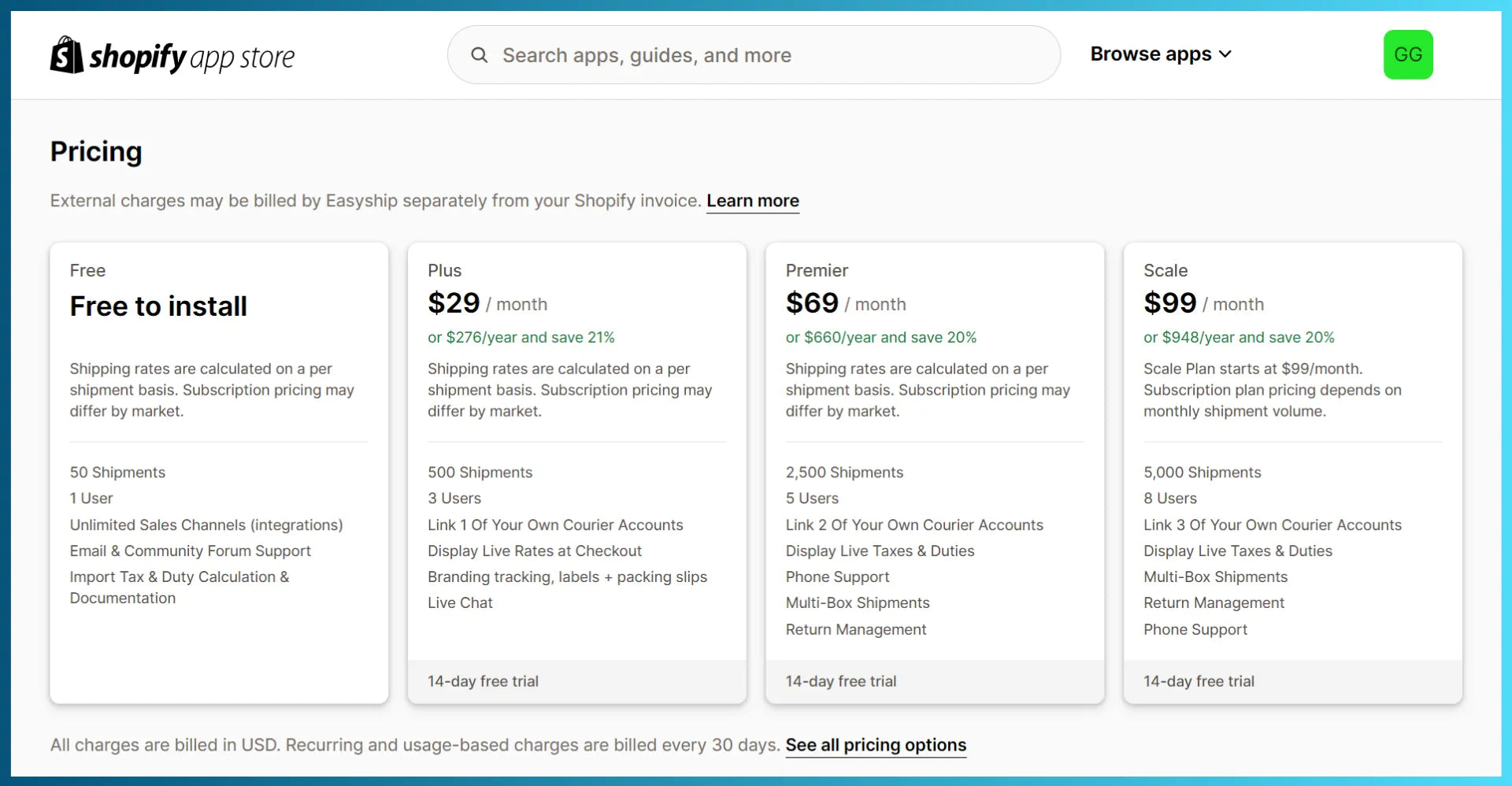Screen dimensions: 1512x786
Task: Click the External charges notice text
Action: click(x=376, y=201)
